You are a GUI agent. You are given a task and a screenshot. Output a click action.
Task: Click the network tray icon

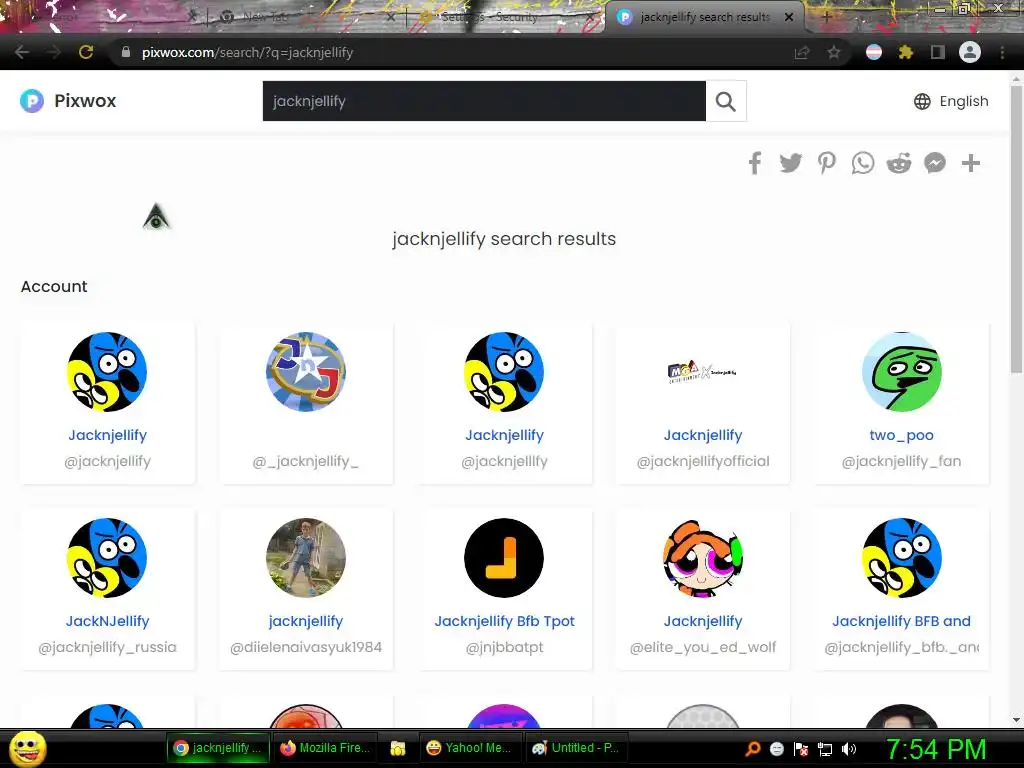[x=825, y=749]
